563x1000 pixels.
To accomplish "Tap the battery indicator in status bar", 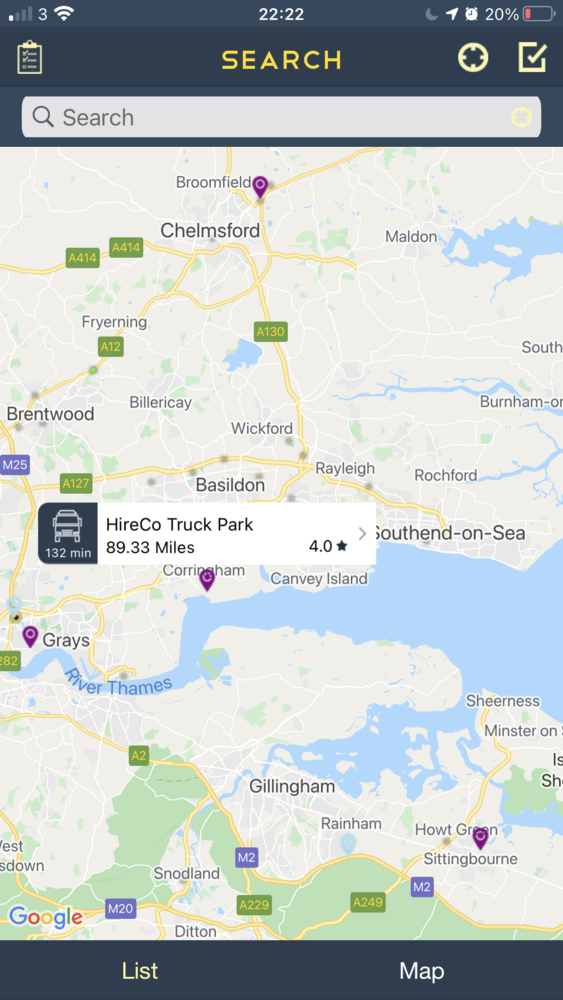I will pos(538,14).
